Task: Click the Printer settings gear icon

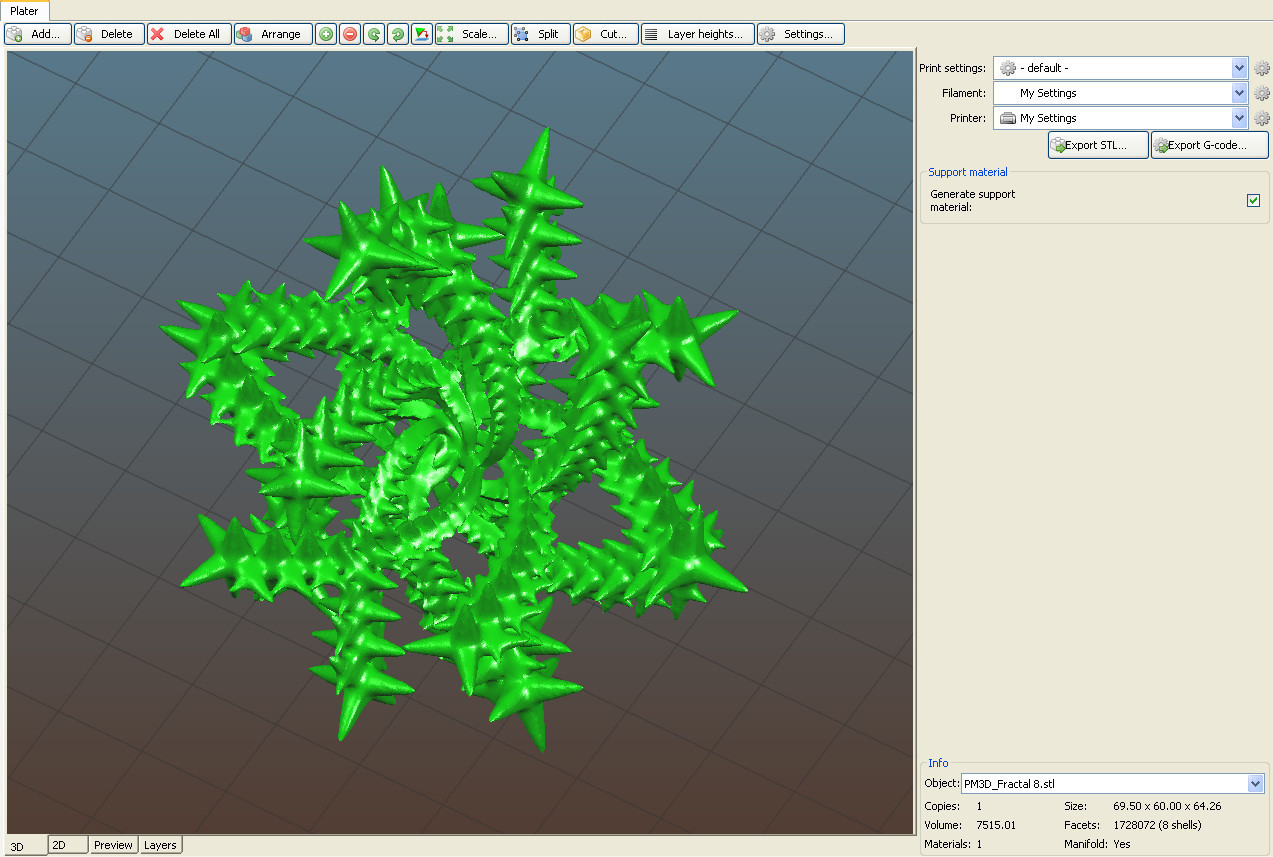Action: click(1261, 118)
